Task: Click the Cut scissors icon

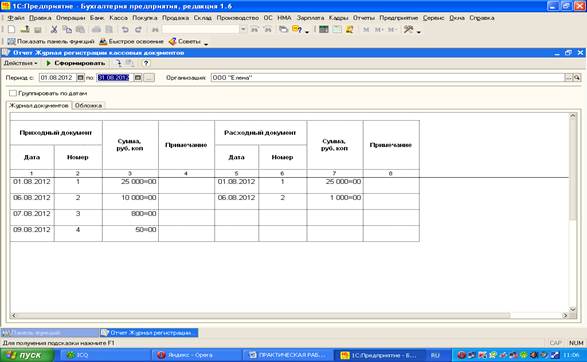Action: tap(54, 29)
